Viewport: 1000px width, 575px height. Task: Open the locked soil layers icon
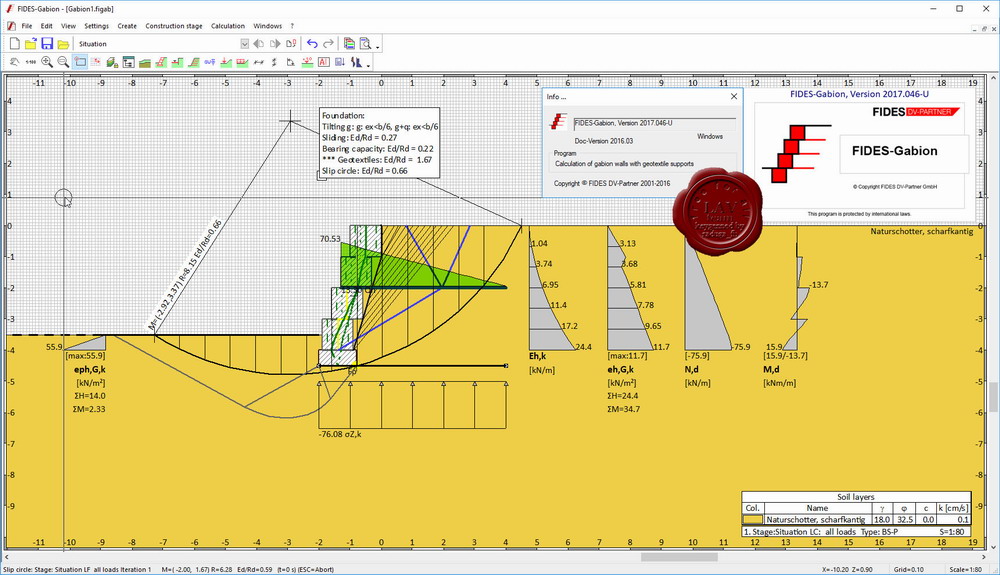[112, 62]
